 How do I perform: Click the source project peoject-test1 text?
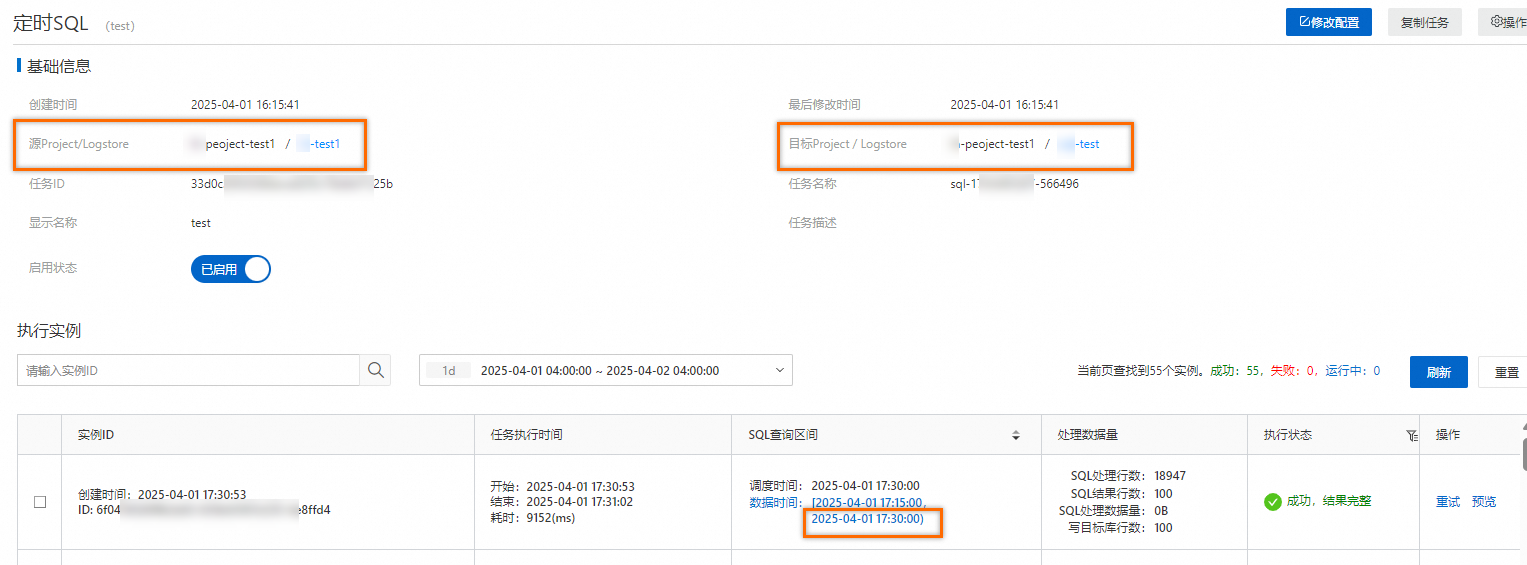coord(240,144)
